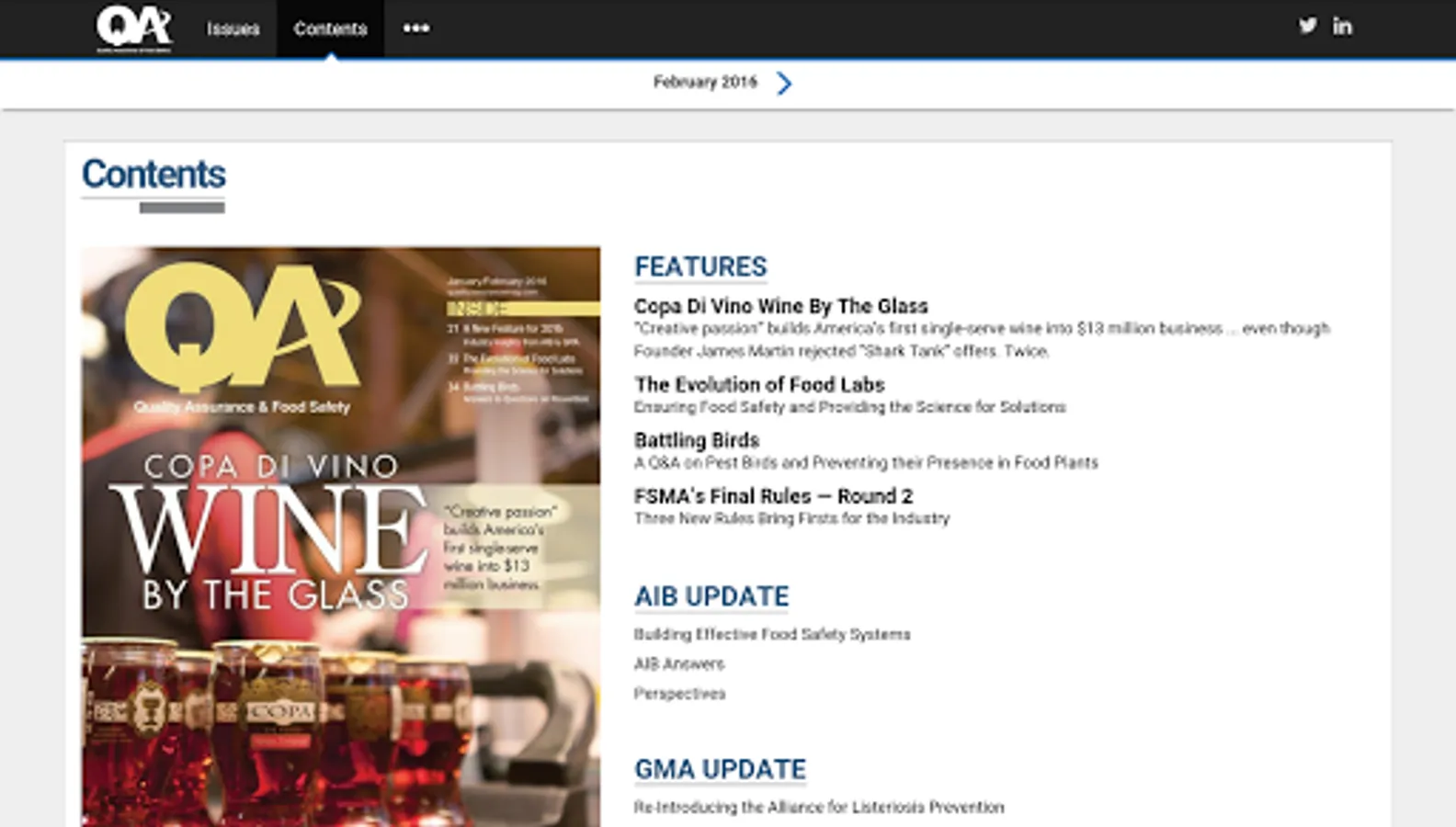The height and width of the screenshot is (827, 1456).
Task: Open the Twitter icon link
Action: click(x=1307, y=26)
